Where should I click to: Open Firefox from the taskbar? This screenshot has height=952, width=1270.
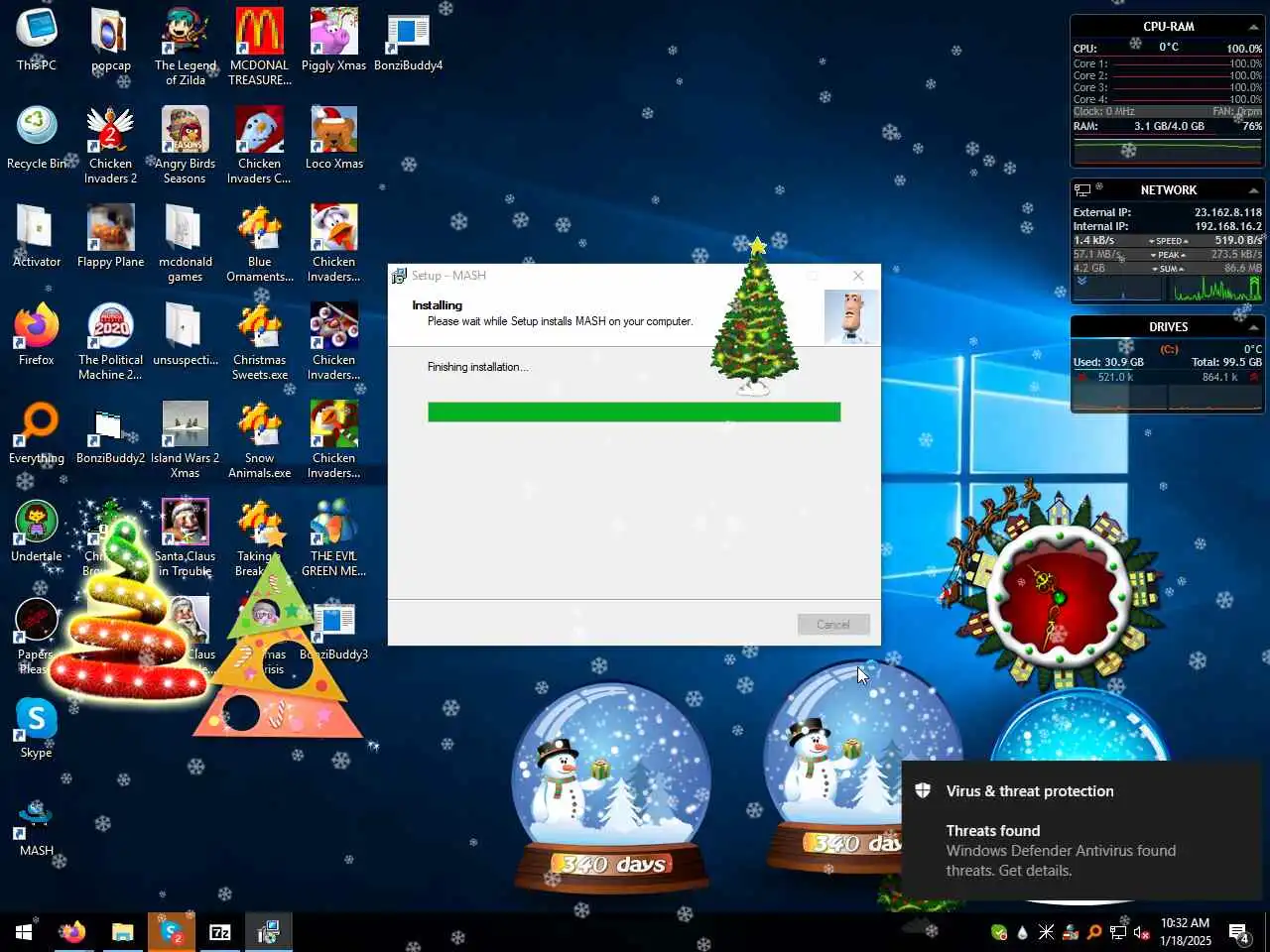(x=71, y=932)
